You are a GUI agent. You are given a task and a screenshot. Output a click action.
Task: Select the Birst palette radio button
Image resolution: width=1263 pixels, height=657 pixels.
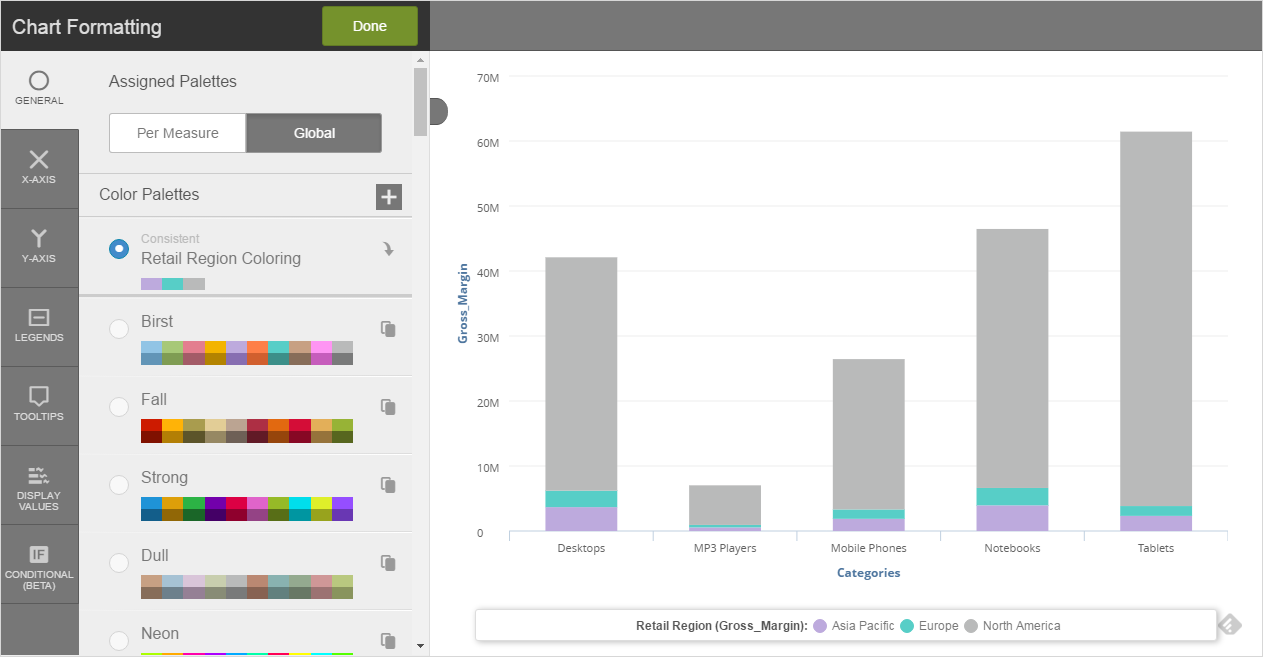point(119,329)
